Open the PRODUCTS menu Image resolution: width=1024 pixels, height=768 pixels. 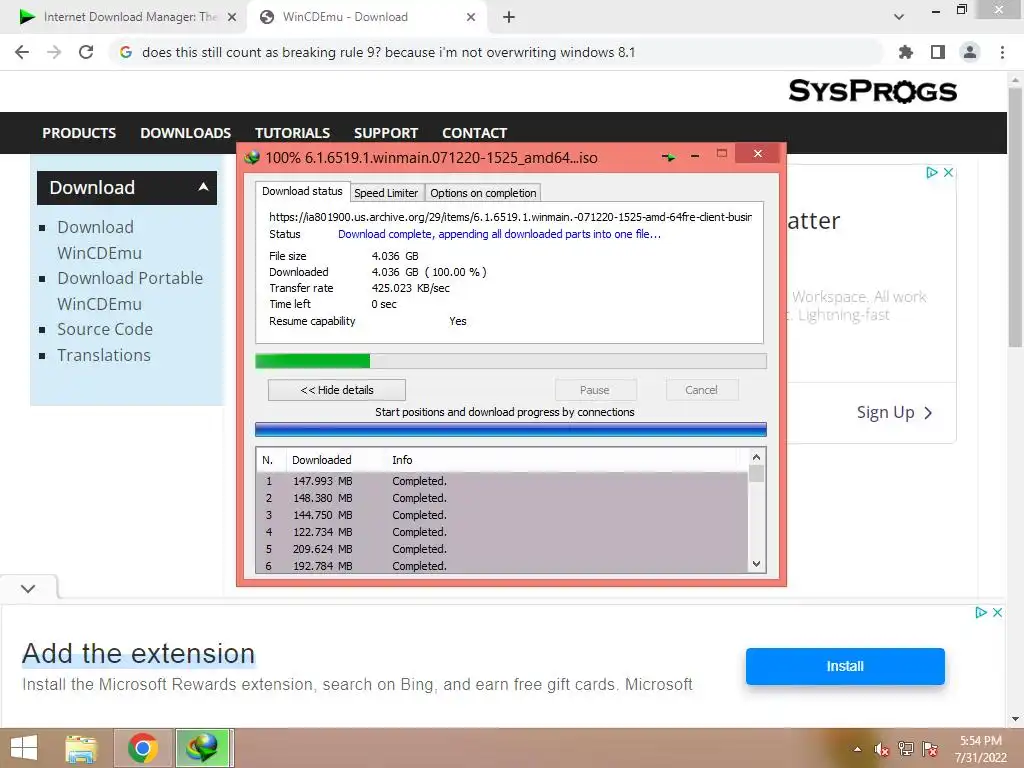(x=79, y=133)
